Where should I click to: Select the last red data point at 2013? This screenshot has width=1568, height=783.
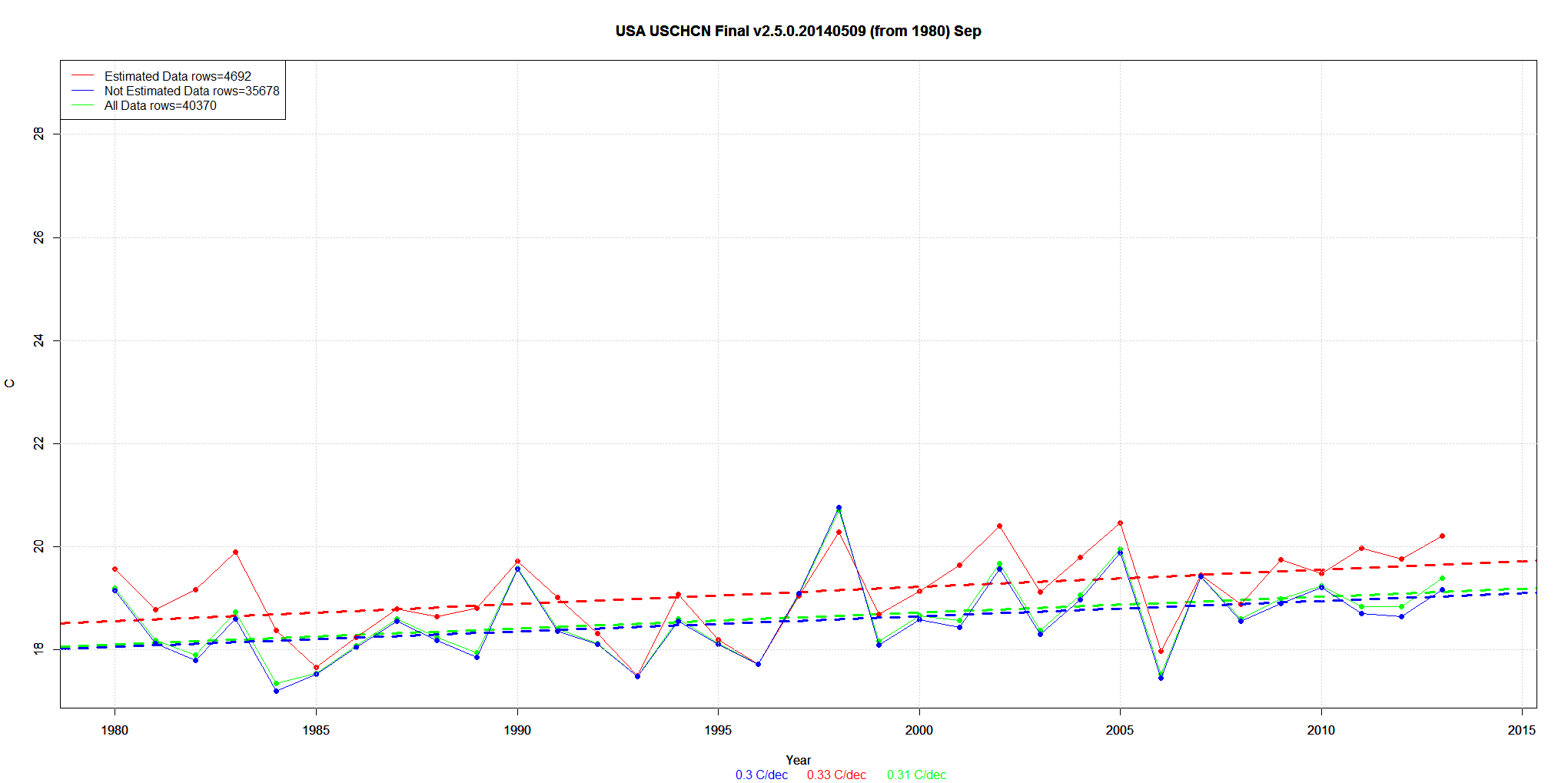1442,536
